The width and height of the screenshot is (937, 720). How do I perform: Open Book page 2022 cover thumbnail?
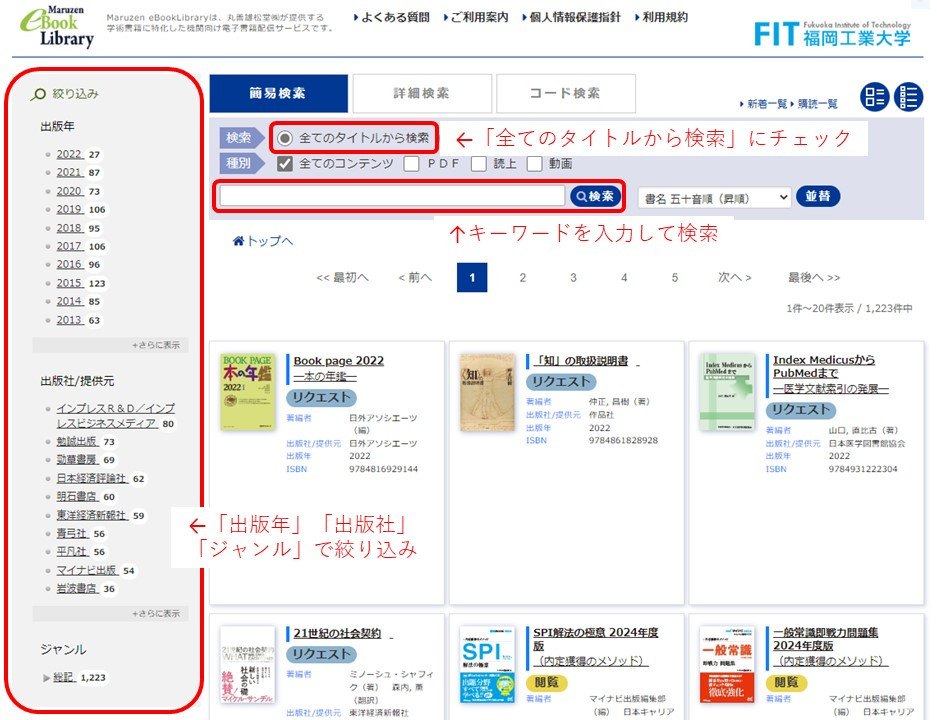tap(247, 391)
